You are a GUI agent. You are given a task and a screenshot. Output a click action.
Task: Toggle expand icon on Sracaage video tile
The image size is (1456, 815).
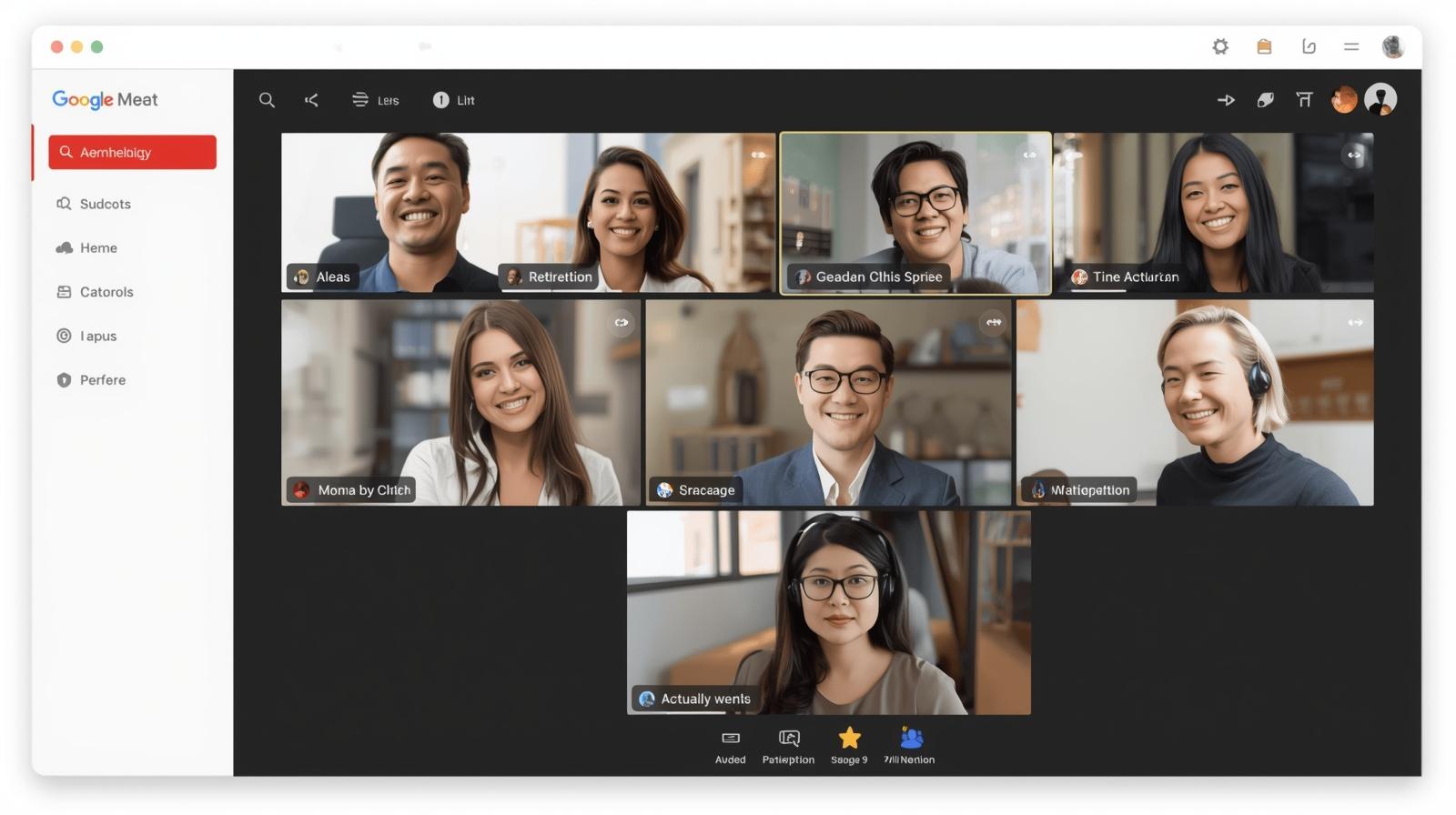click(x=994, y=322)
